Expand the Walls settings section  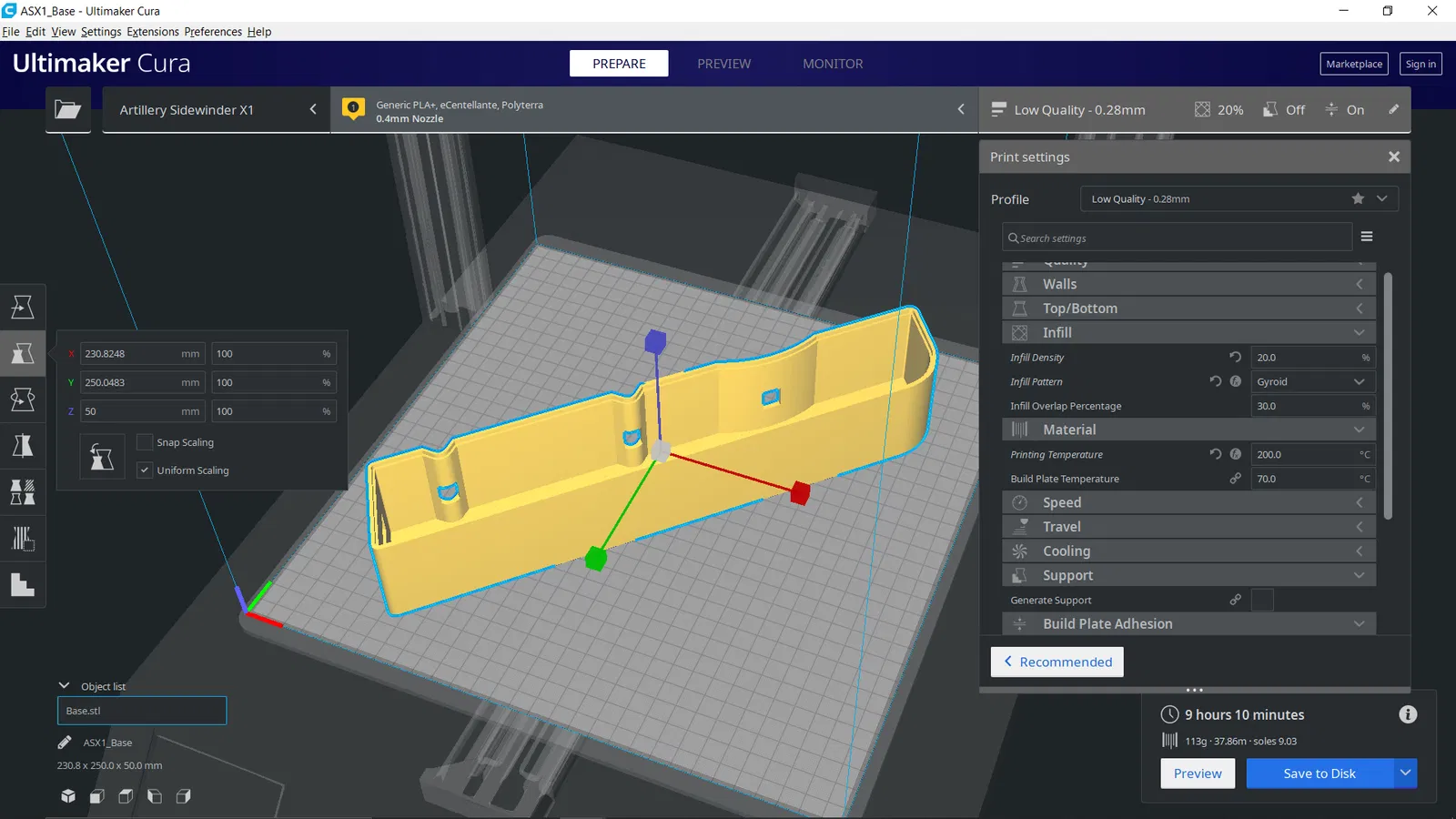coord(1188,284)
